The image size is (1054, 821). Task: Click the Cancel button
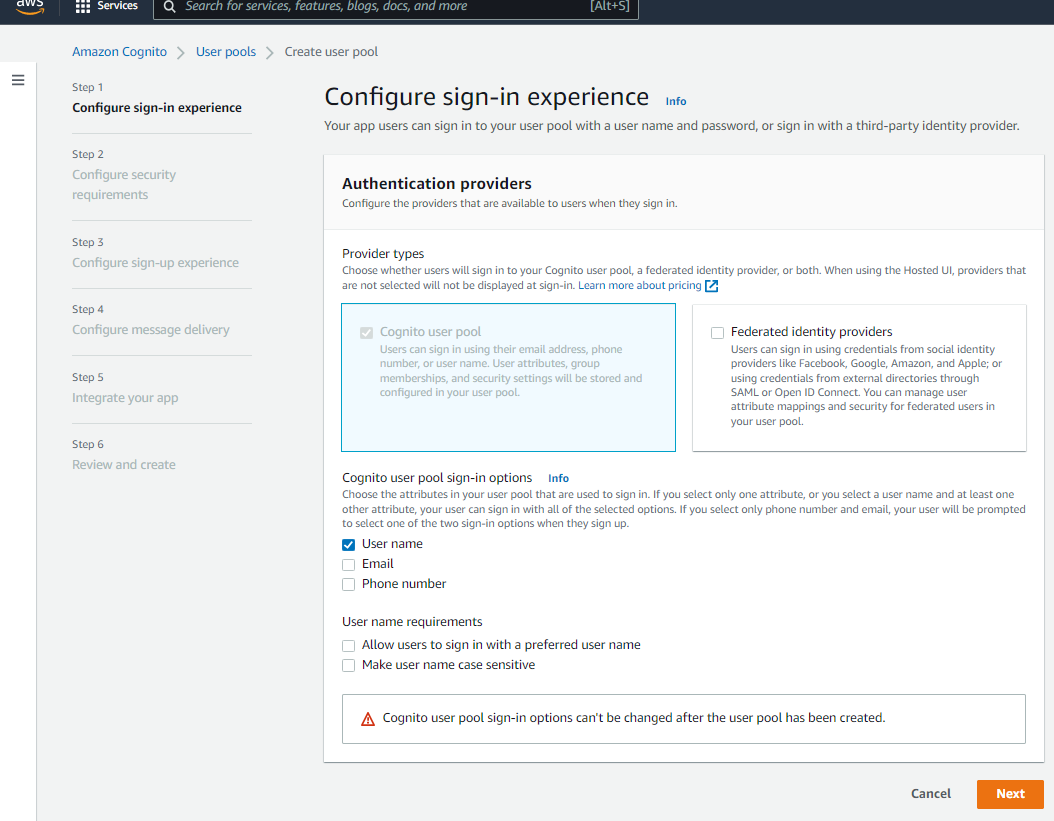pos(930,793)
